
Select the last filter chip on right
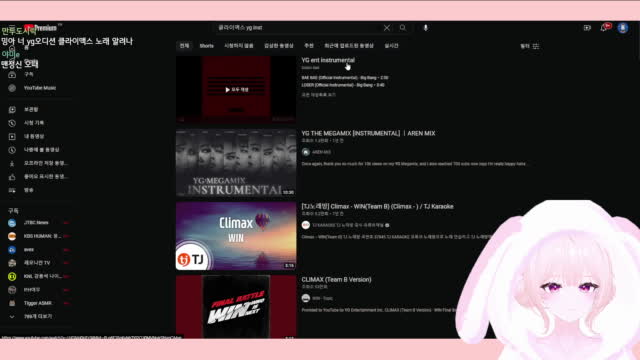click(x=391, y=46)
